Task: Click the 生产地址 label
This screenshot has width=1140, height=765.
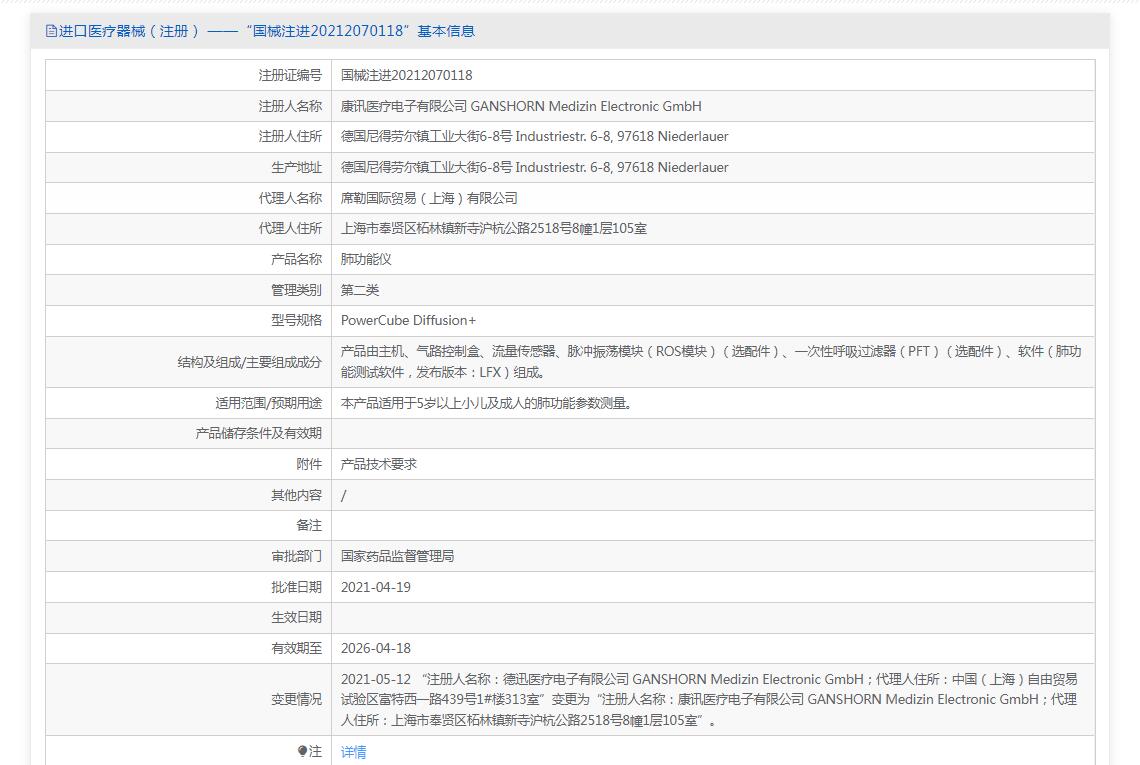Action: pos(297,167)
